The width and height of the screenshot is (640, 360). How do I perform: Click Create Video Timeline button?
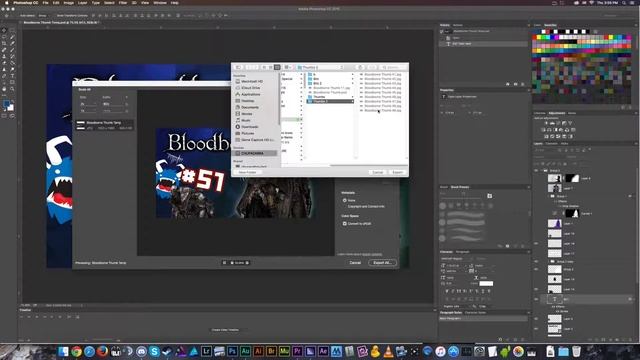pos(225,330)
